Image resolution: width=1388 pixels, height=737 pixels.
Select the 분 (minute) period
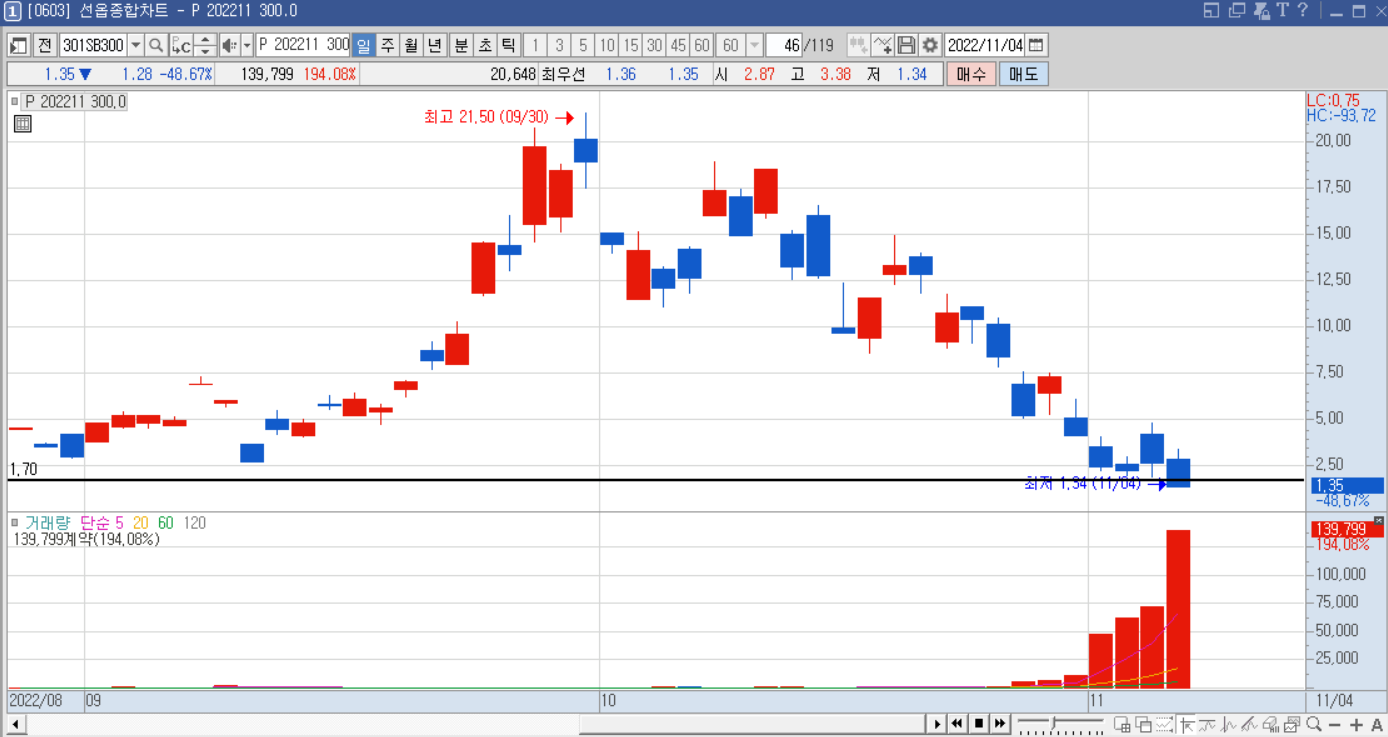[x=461, y=45]
